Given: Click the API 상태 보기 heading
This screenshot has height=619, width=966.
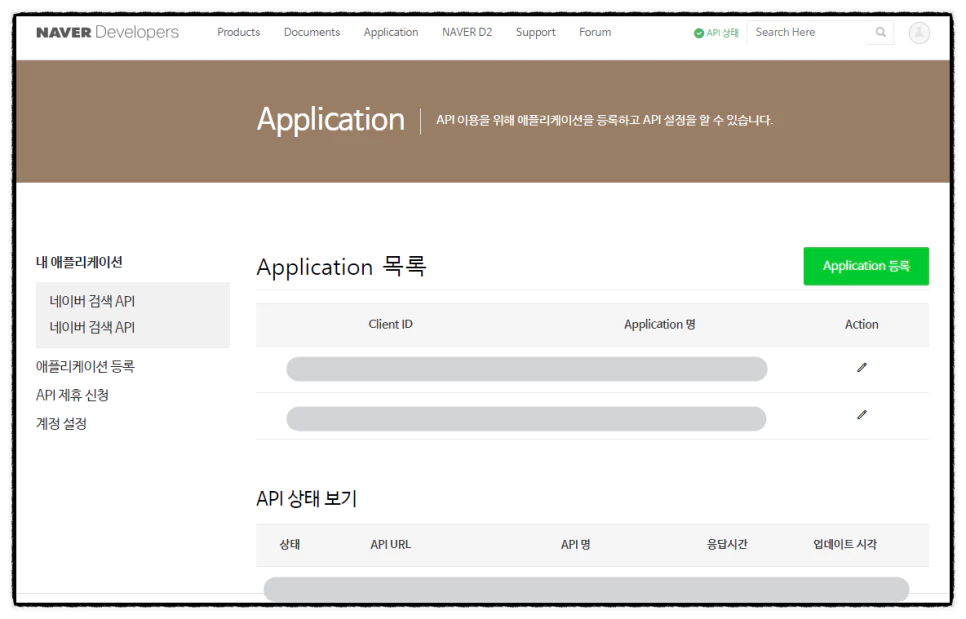Looking at the screenshot, I should [x=307, y=498].
